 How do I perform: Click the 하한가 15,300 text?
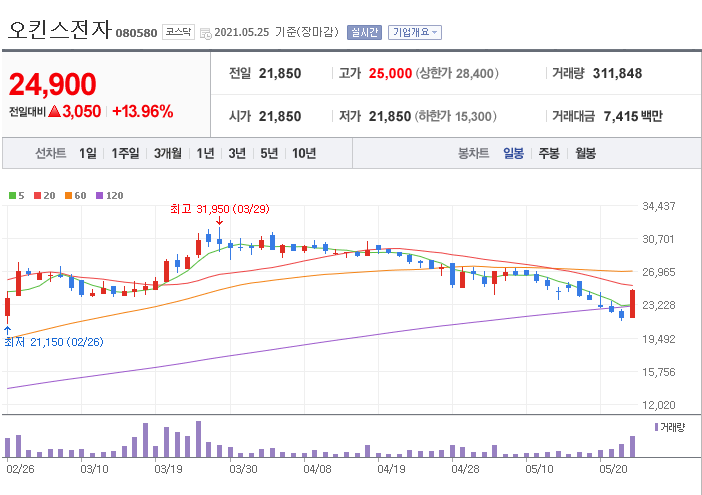click(x=455, y=116)
